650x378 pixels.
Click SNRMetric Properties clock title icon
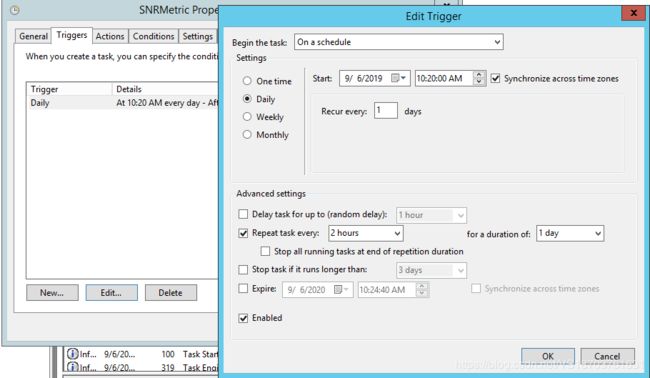point(15,10)
